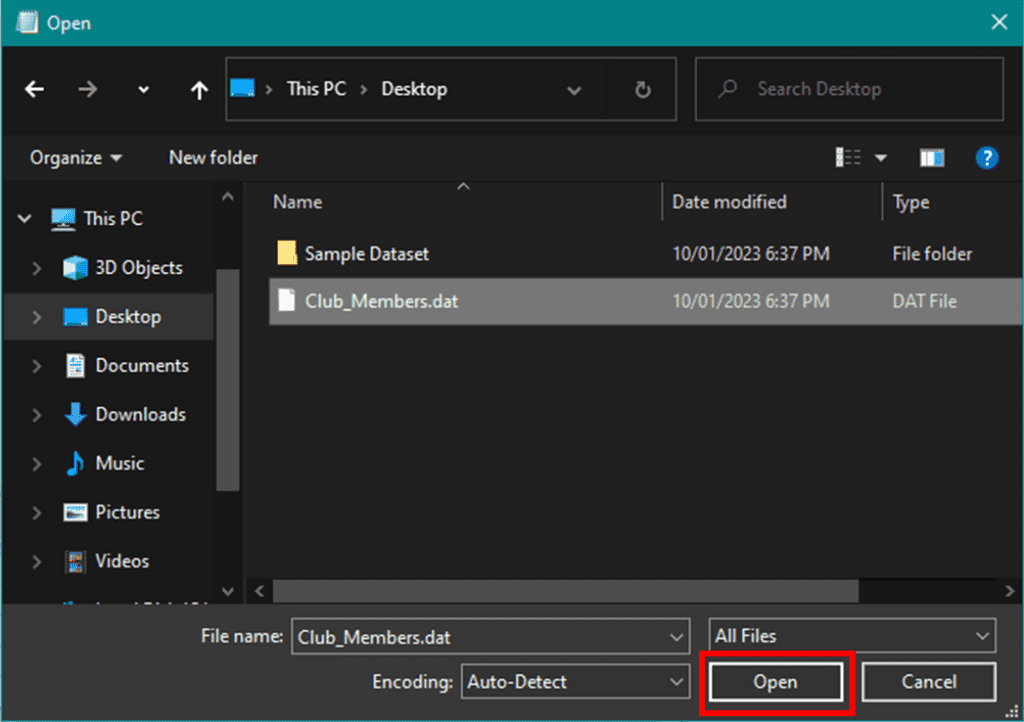Create a New folder
This screenshot has height=722, width=1024.
tap(212, 157)
